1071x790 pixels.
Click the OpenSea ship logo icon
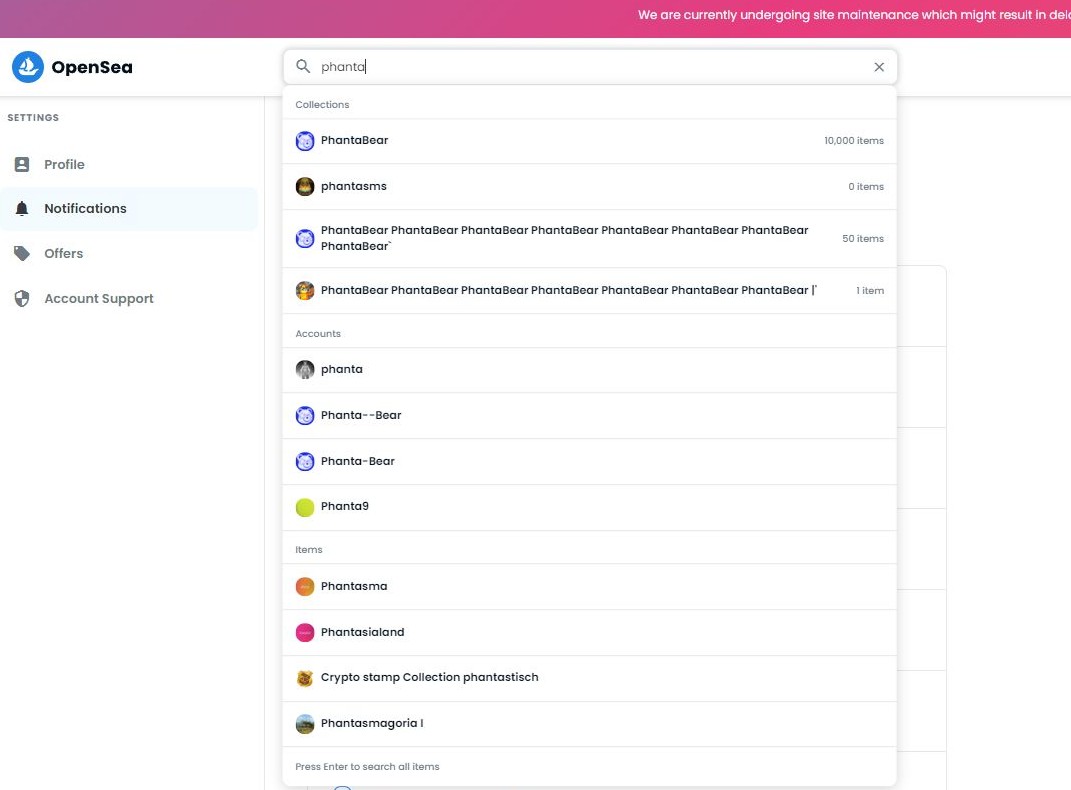coord(28,67)
